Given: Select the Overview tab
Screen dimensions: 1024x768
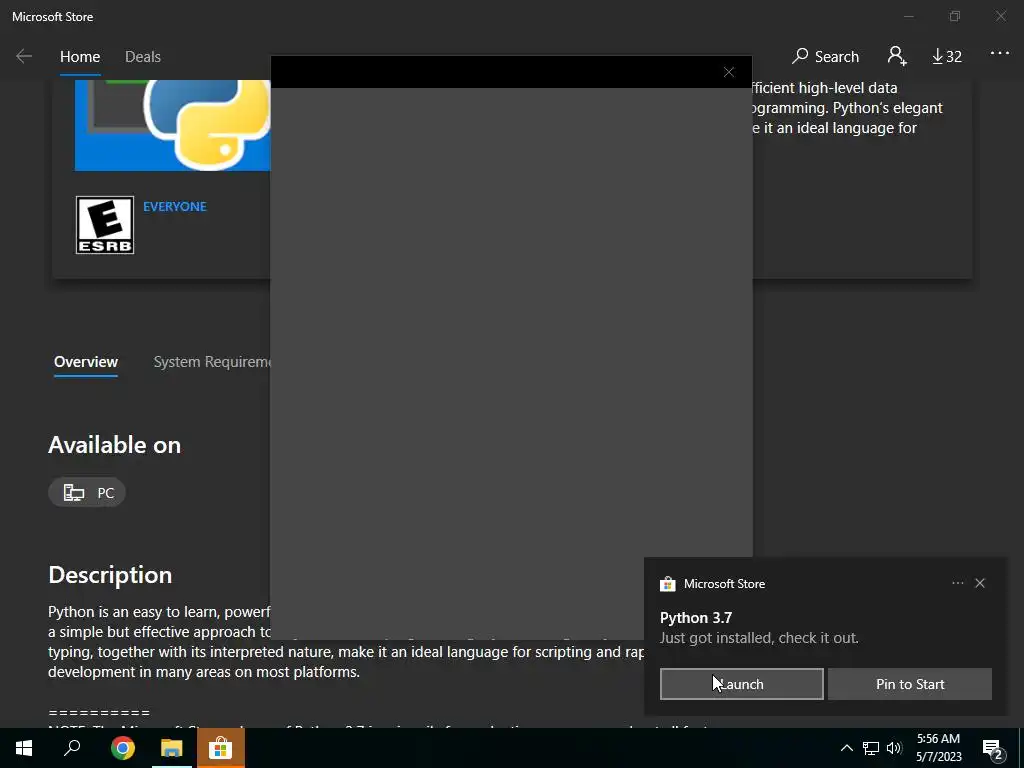Looking at the screenshot, I should pyautogui.click(x=86, y=362).
